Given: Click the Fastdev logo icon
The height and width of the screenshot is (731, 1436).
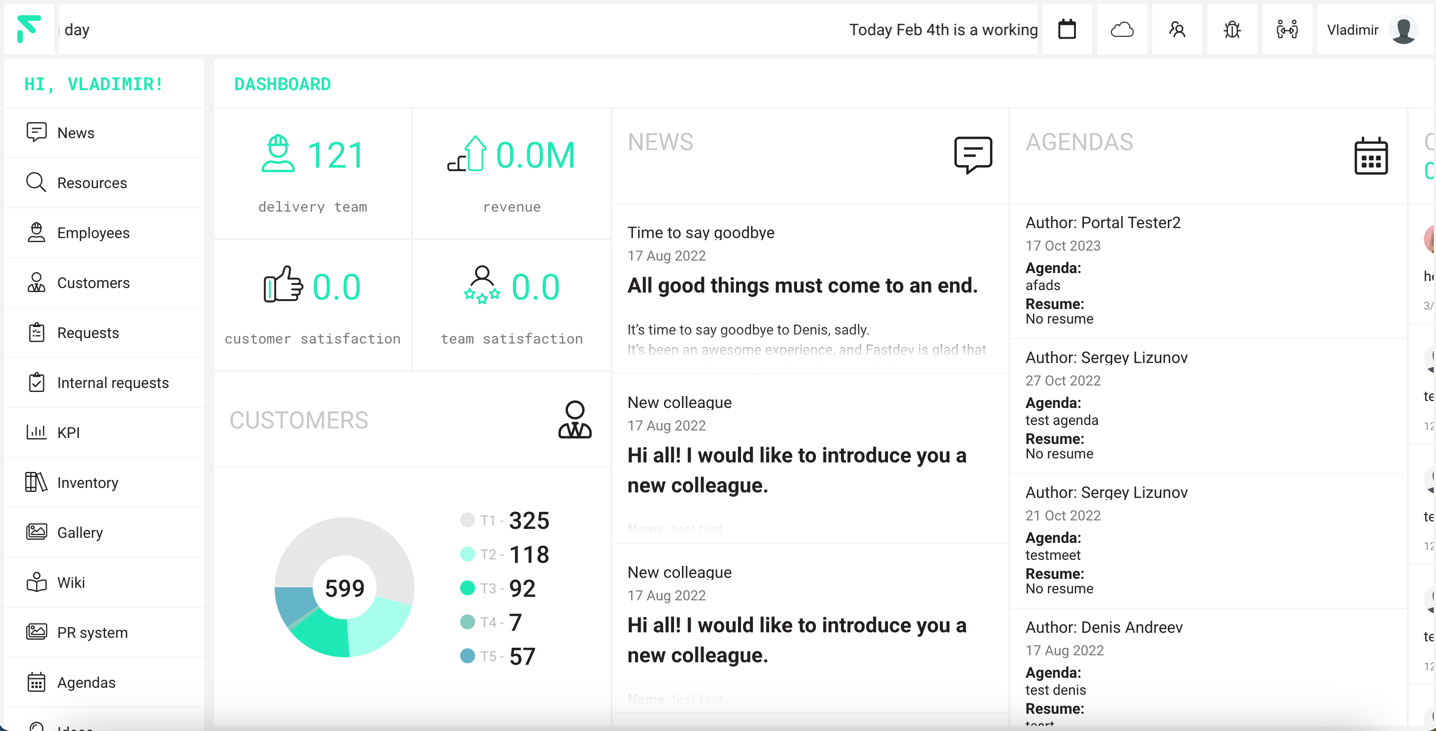Looking at the screenshot, I should (x=29, y=29).
